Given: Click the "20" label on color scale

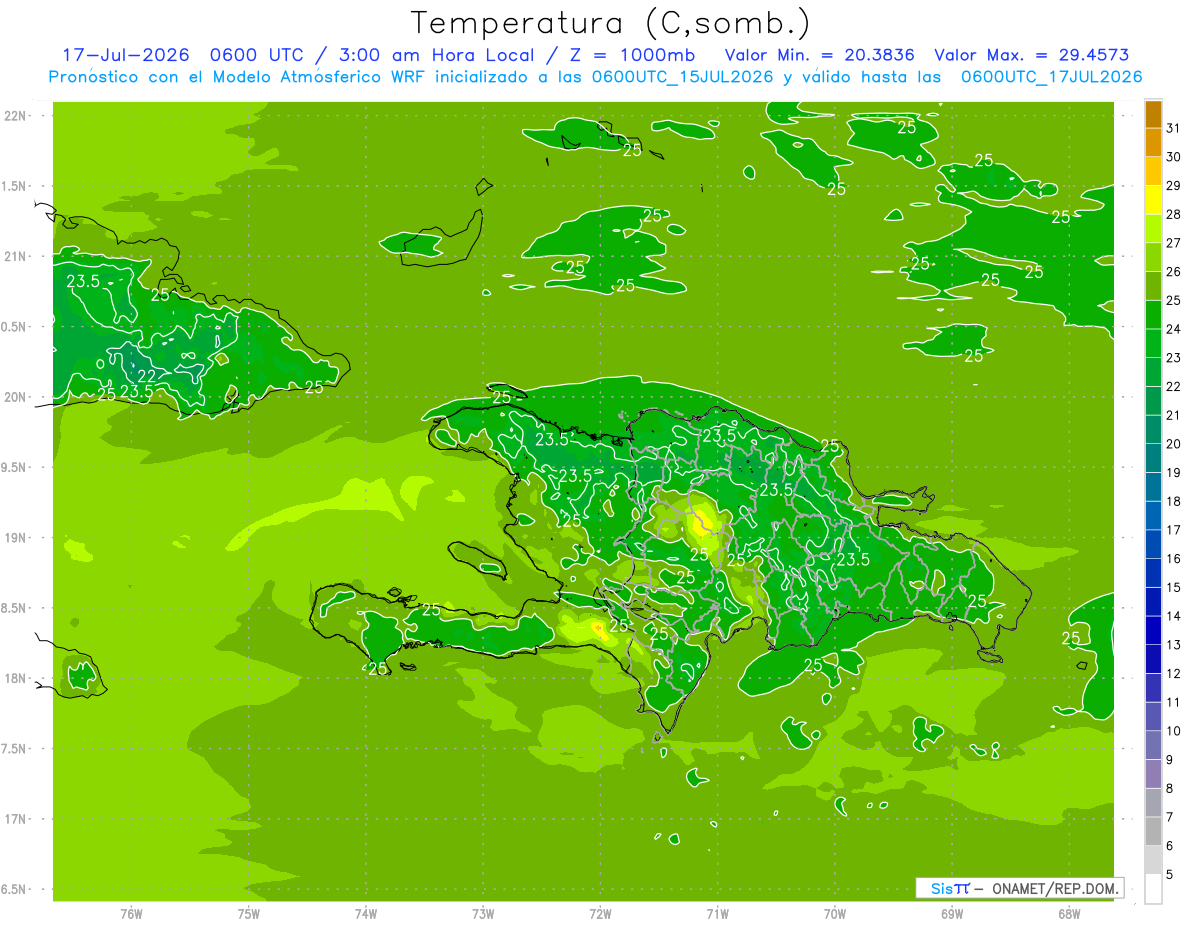Looking at the screenshot, I should tap(1174, 444).
